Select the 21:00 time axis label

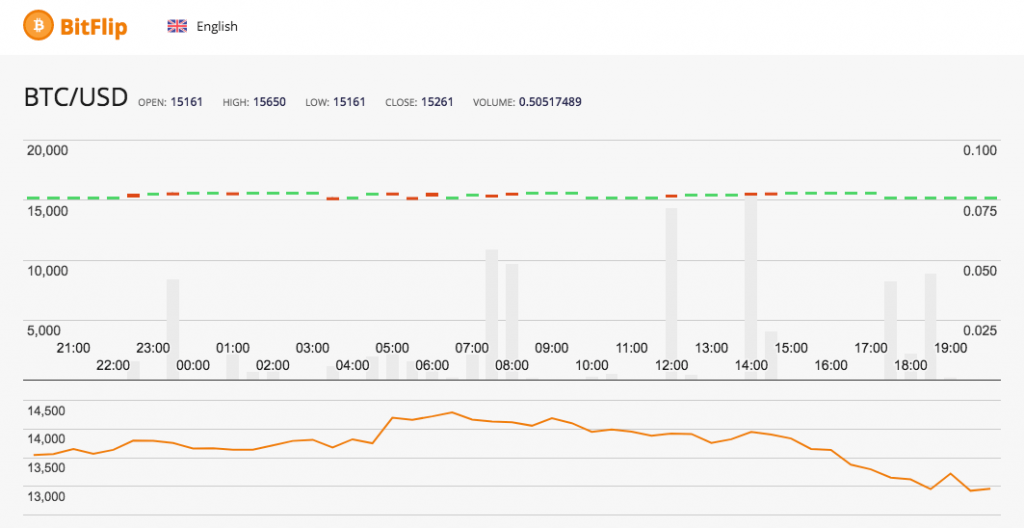tap(73, 348)
